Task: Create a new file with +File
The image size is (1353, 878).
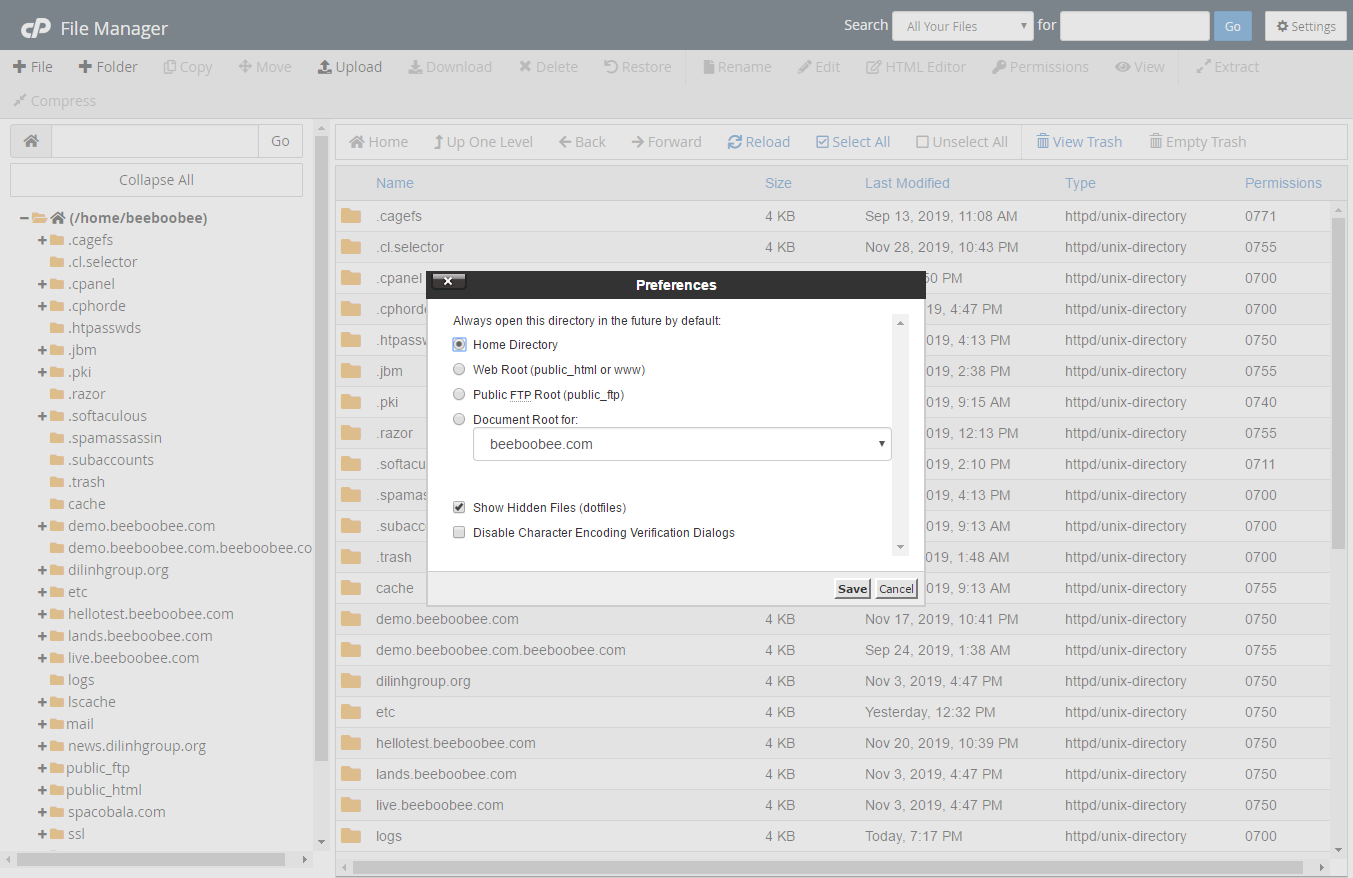Action: (33, 67)
